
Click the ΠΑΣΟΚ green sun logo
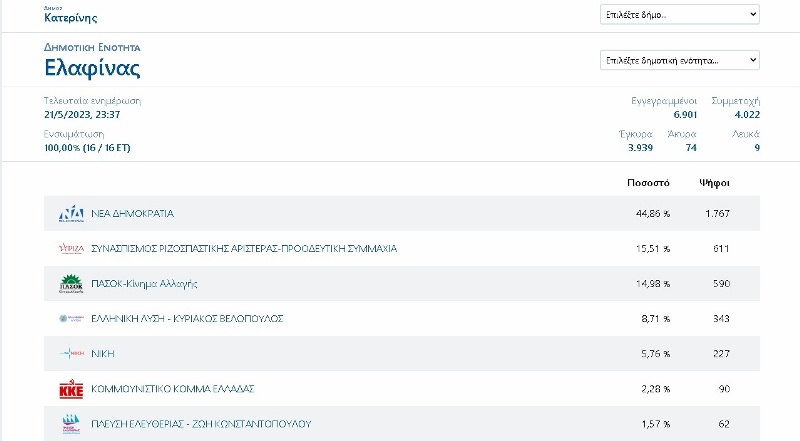(x=71, y=284)
